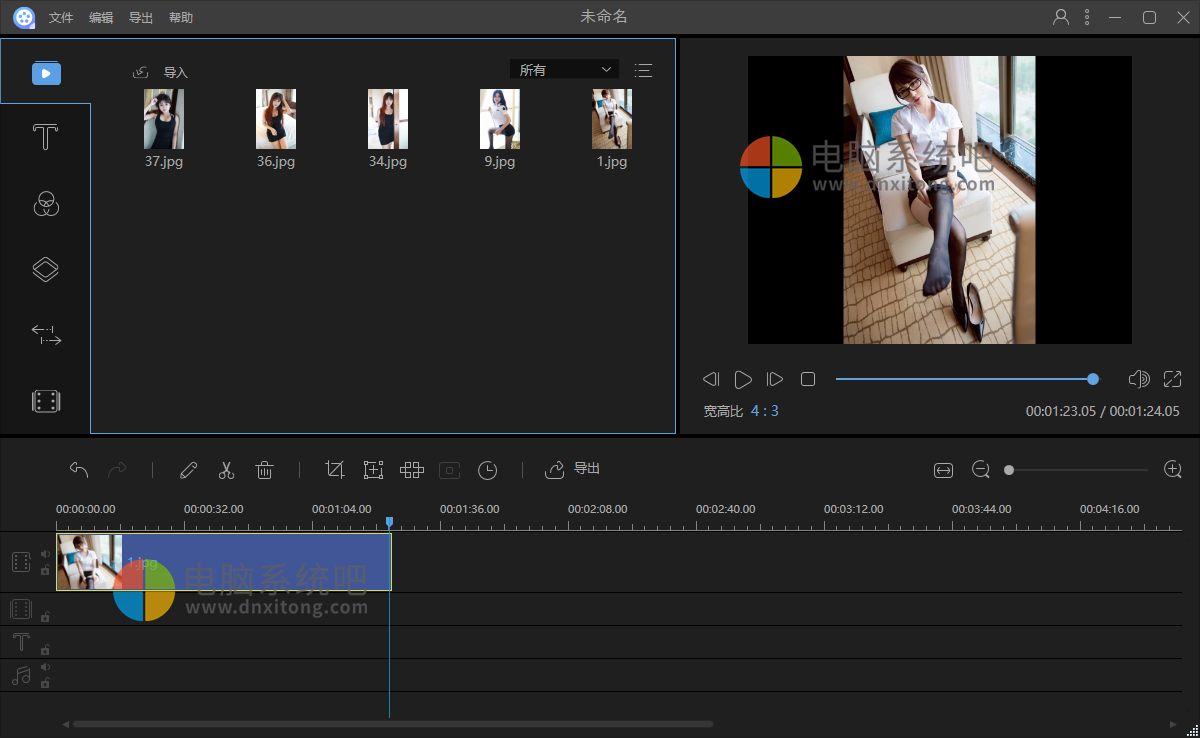
Task: Zoom in the timeline with plus magnifier
Action: (1173, 469)
